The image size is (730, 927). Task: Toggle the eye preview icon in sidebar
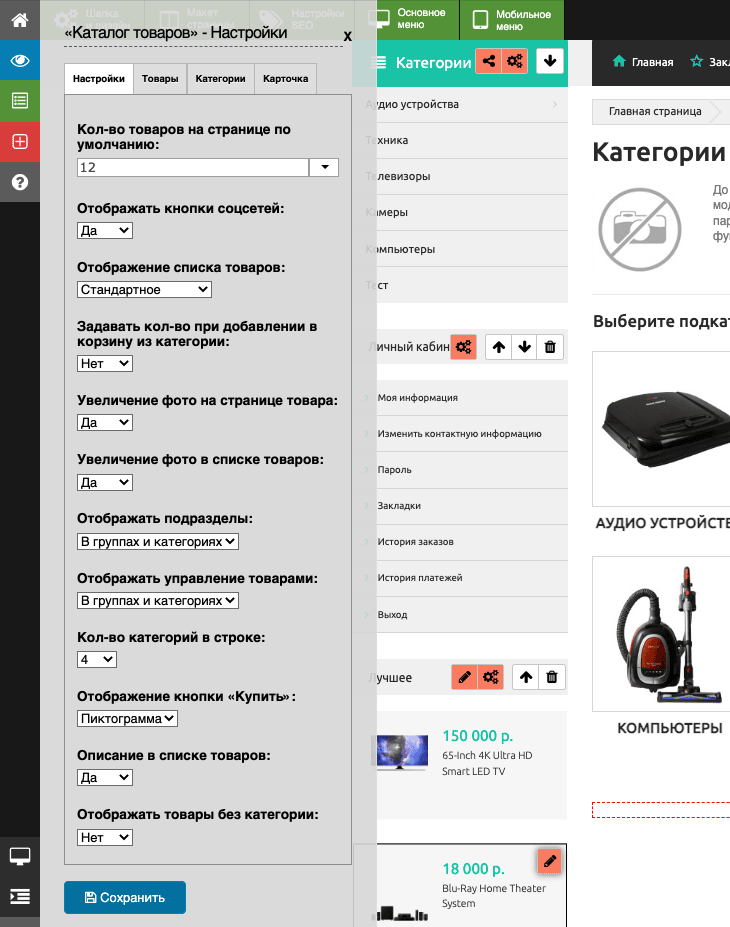point(20,60)
